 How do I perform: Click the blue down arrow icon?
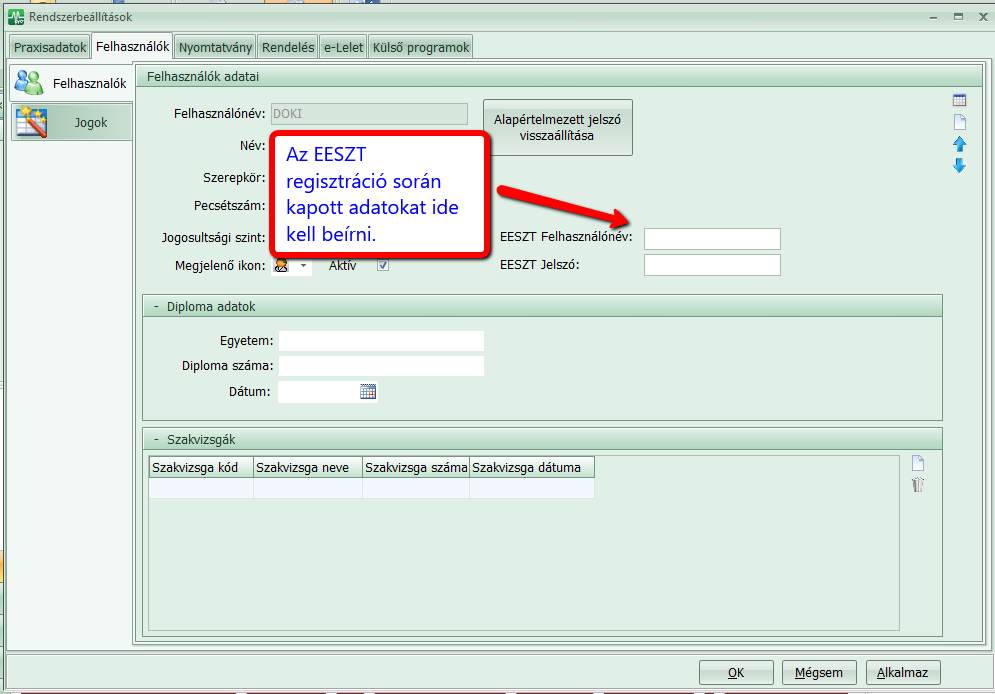pyautogui.click(x=959, y=166)
